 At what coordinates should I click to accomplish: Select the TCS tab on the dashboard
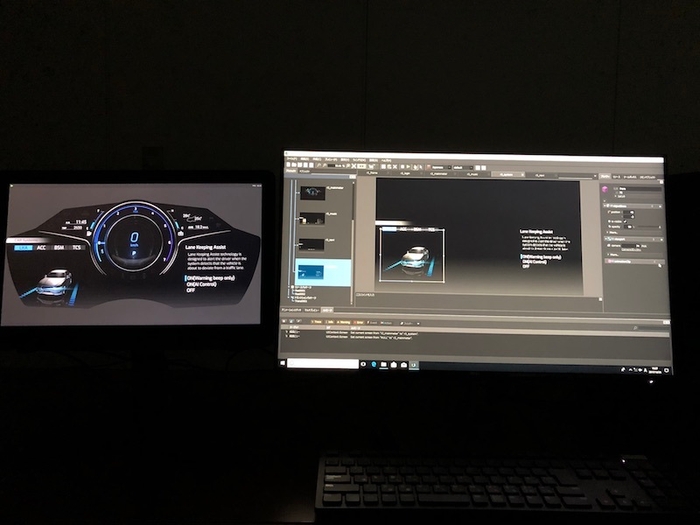[76, 247]
